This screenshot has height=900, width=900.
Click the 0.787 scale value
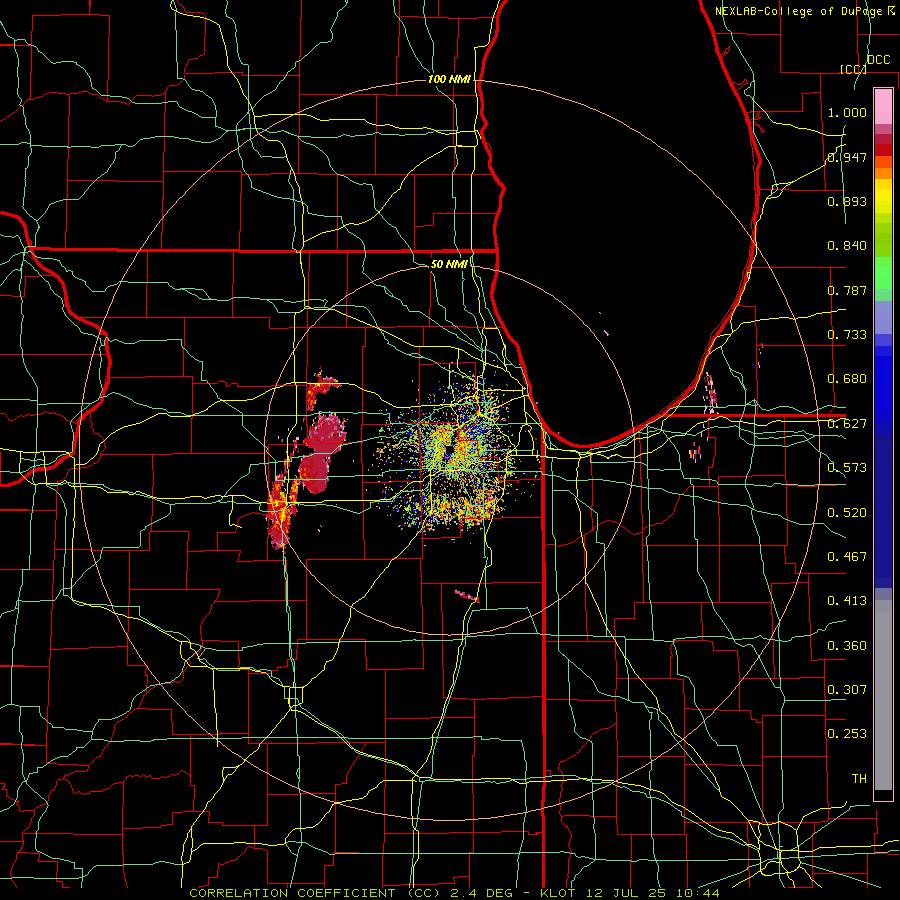click(x=847, y=290)
